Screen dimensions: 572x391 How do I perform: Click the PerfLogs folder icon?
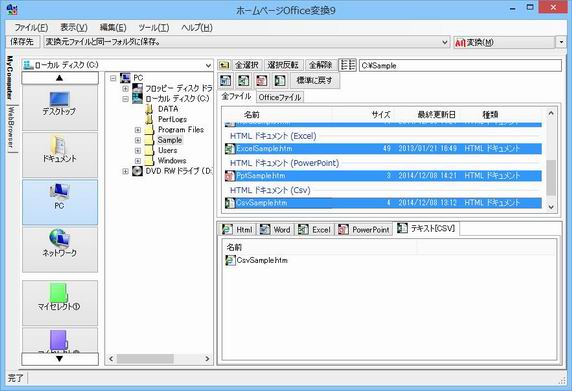point(149,119)
